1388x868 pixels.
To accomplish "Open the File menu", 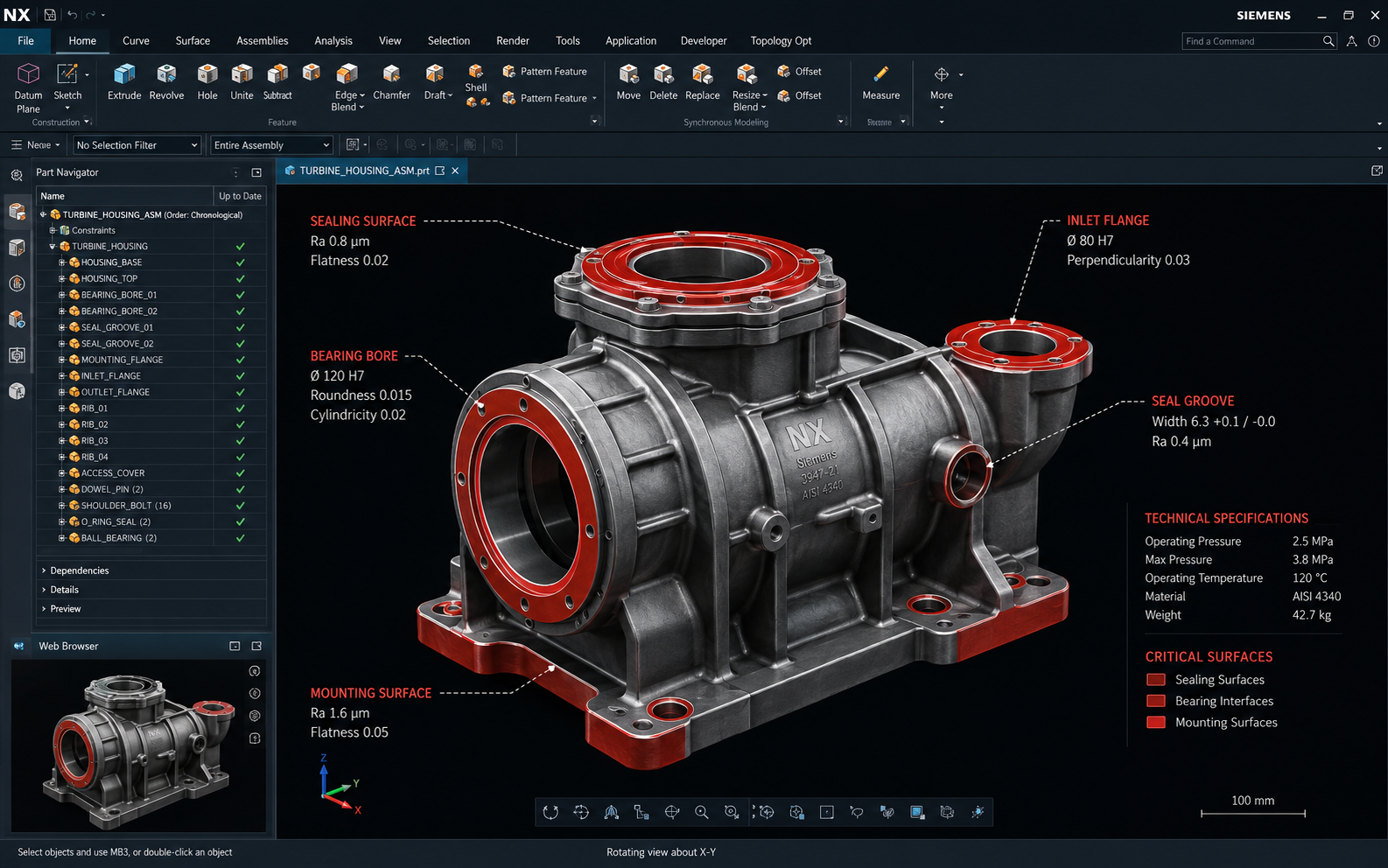I will tap(26, 41).
